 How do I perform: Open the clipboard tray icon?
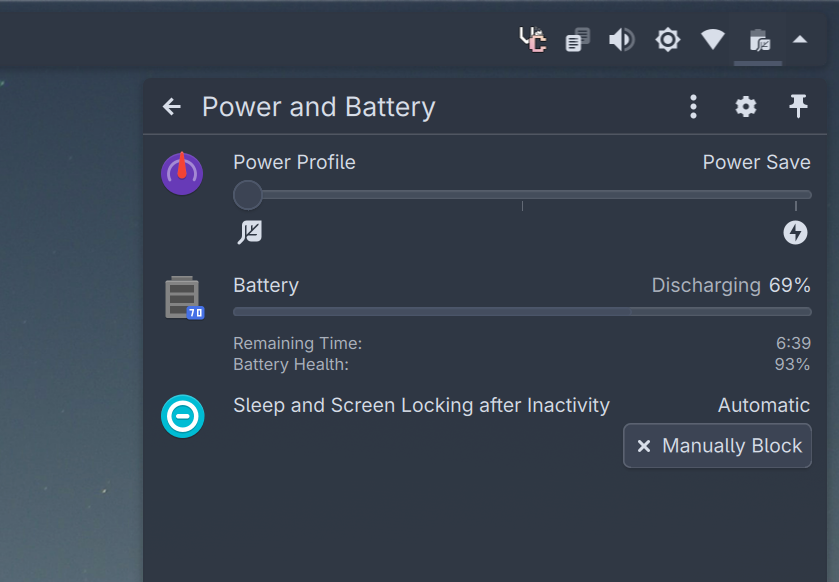click(577, 40)
